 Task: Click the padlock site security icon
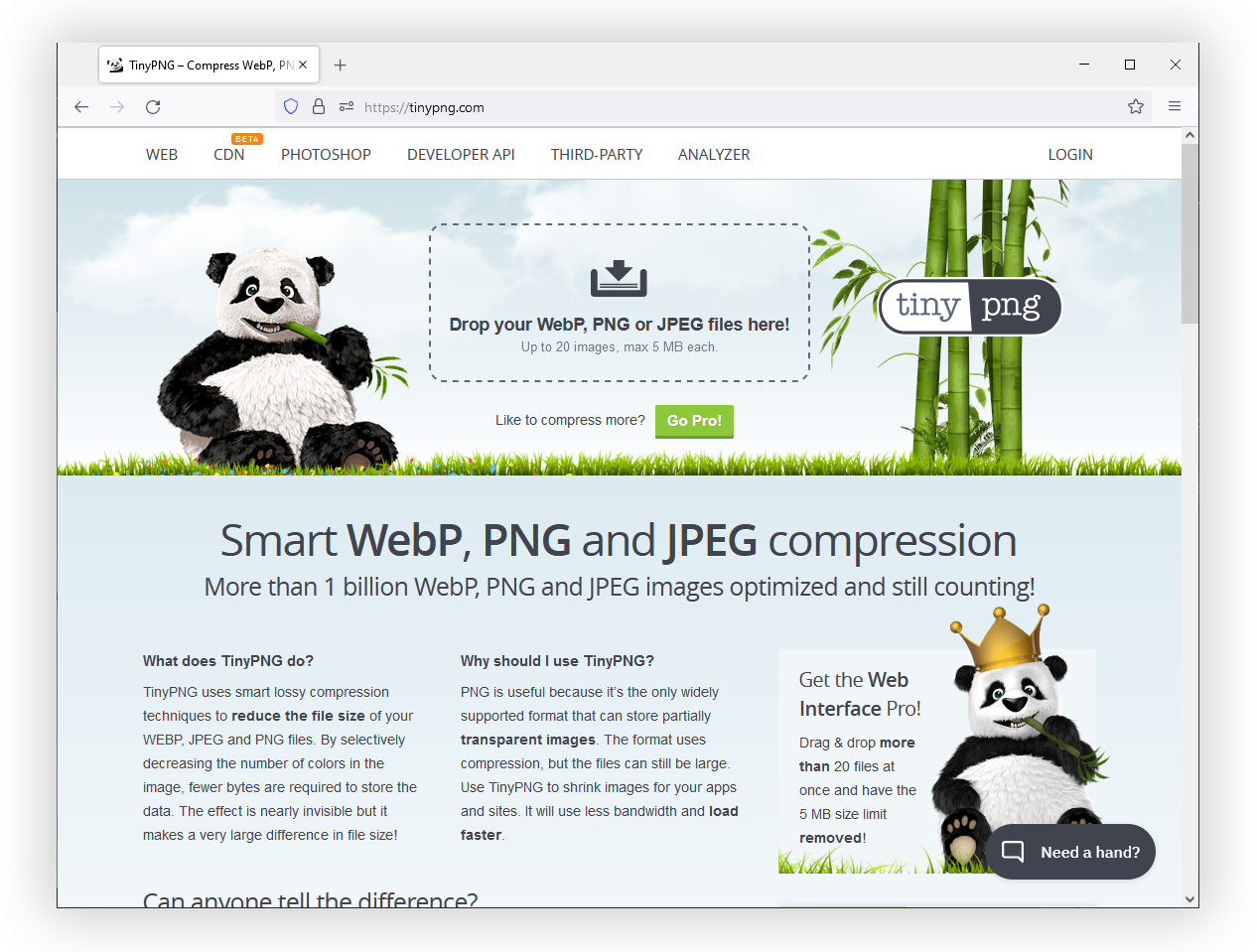[x=318, y=106]
